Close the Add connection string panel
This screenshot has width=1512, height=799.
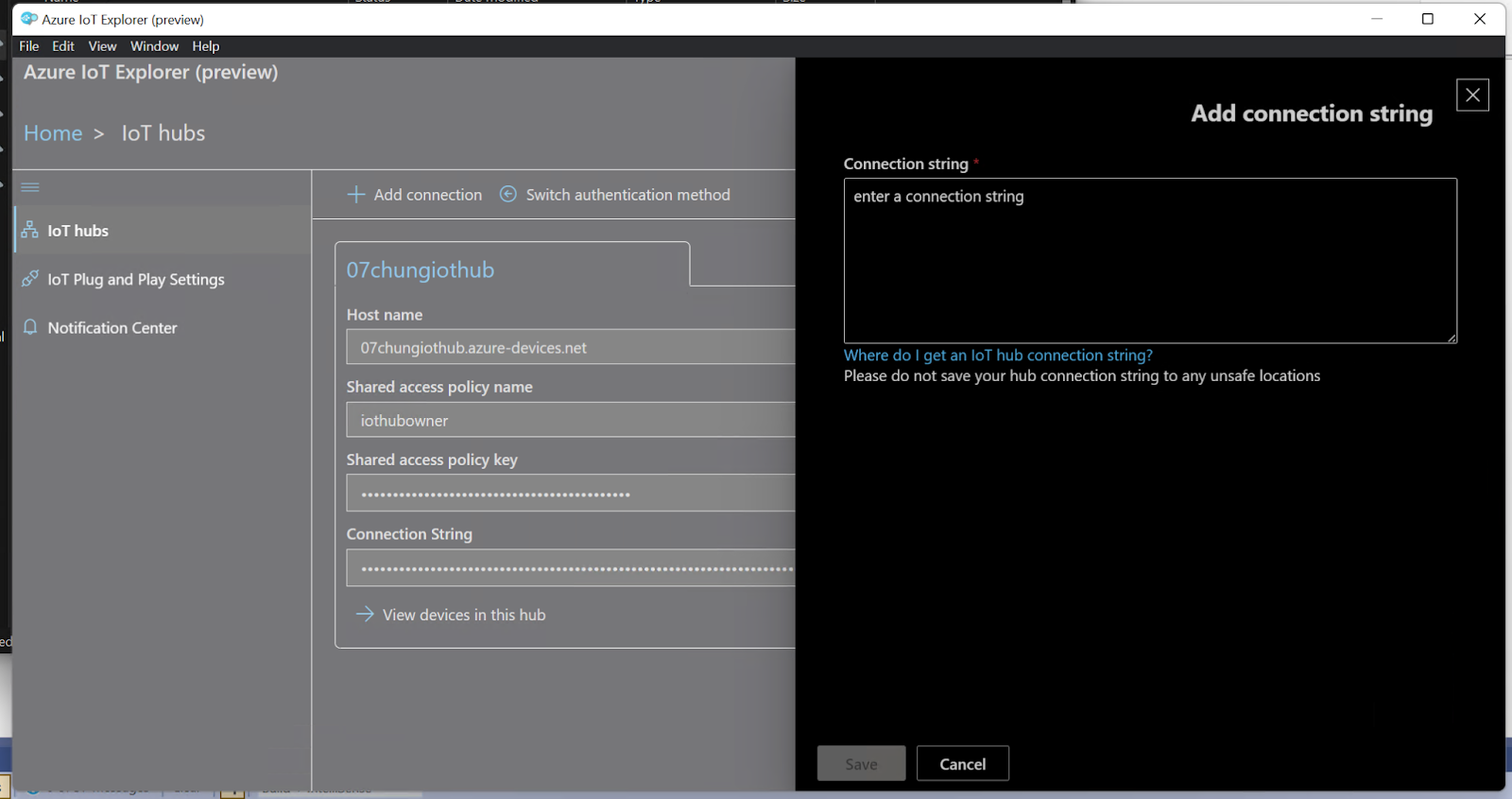tap(1472, 95)
